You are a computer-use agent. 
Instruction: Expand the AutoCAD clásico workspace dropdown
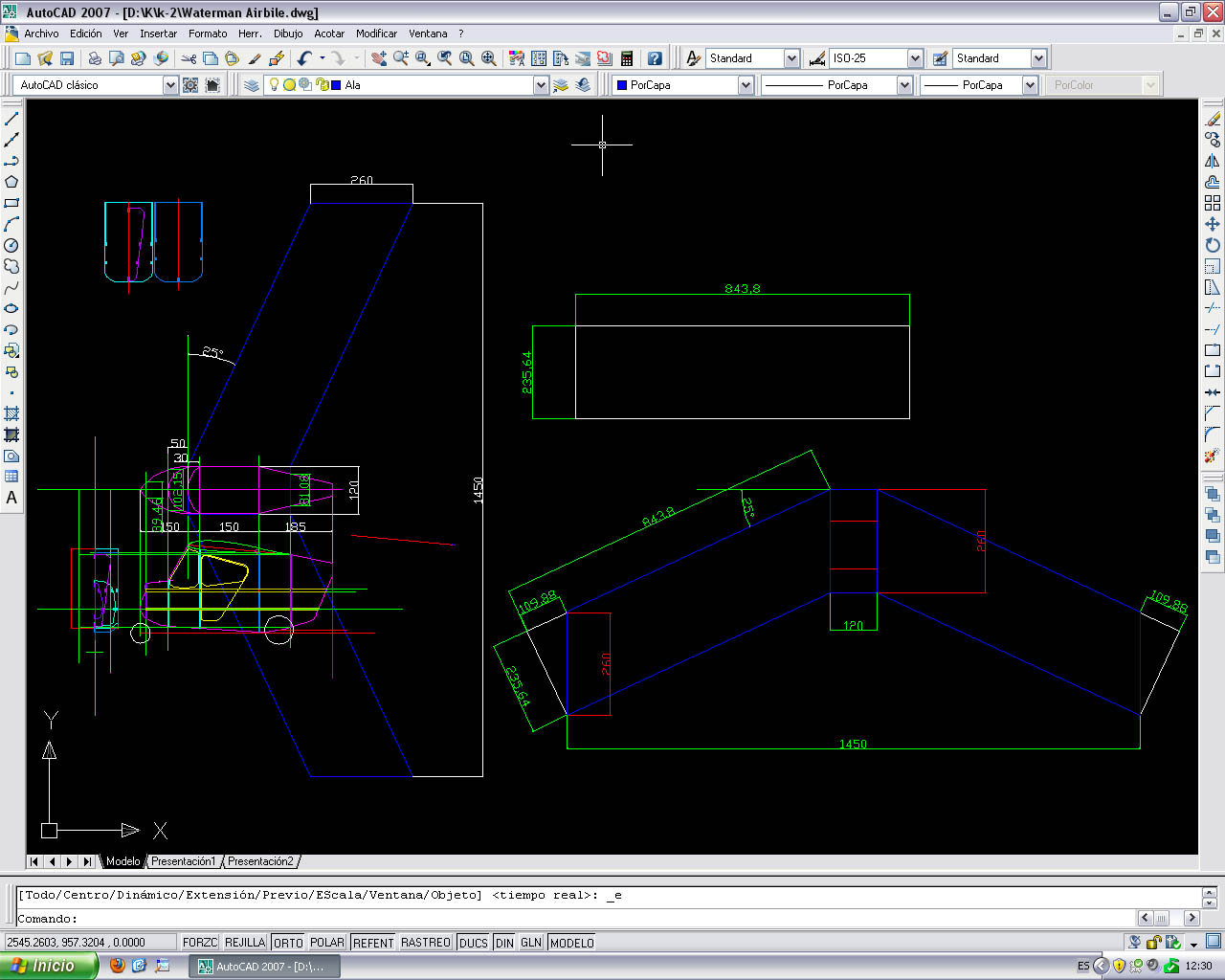click(170, 85)
